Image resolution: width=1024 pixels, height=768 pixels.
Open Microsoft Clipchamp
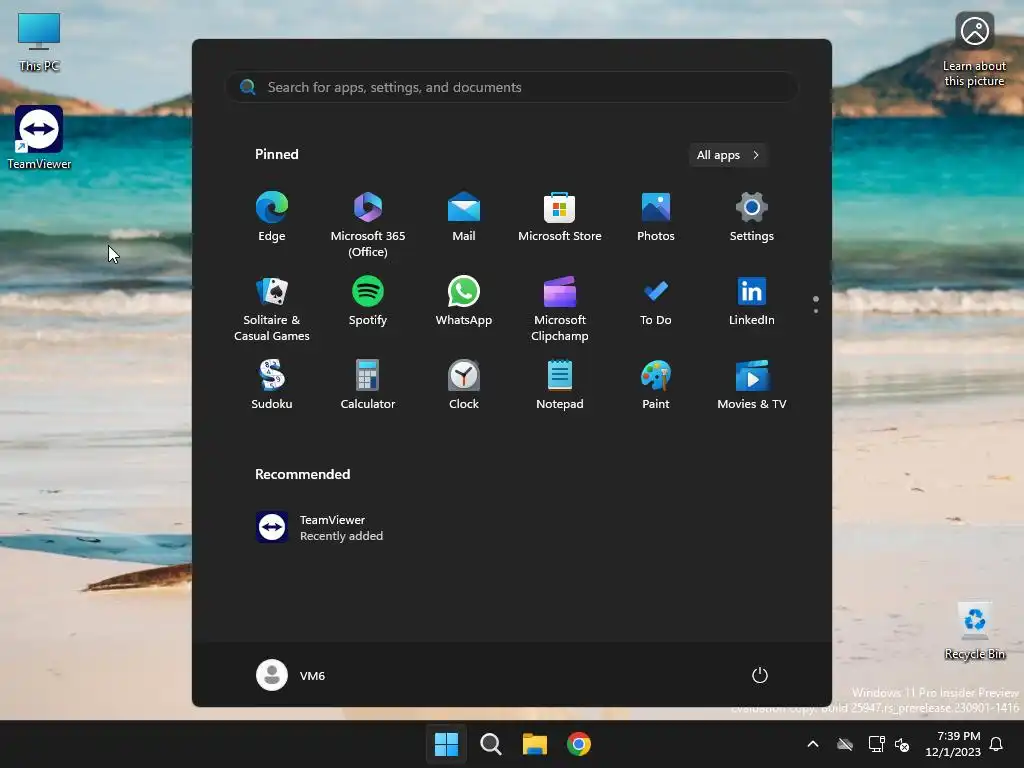click(x=560, y=309)
